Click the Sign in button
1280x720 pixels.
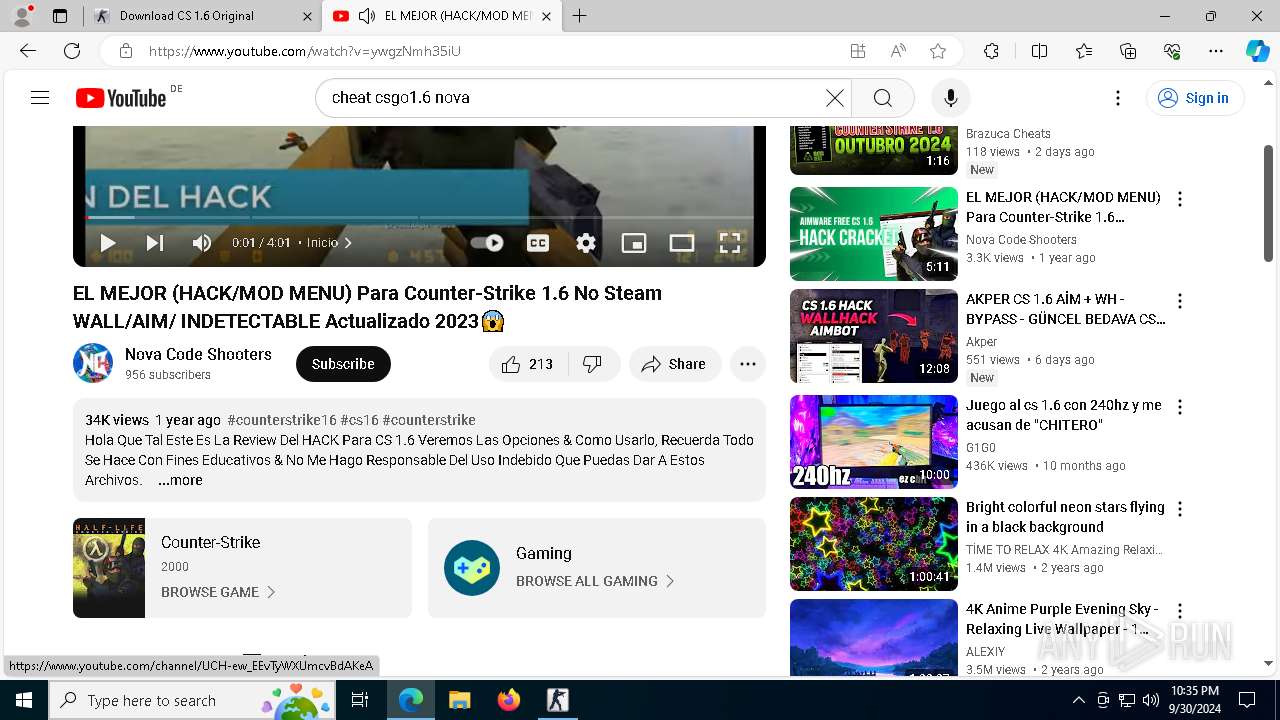pos(1194,97)
